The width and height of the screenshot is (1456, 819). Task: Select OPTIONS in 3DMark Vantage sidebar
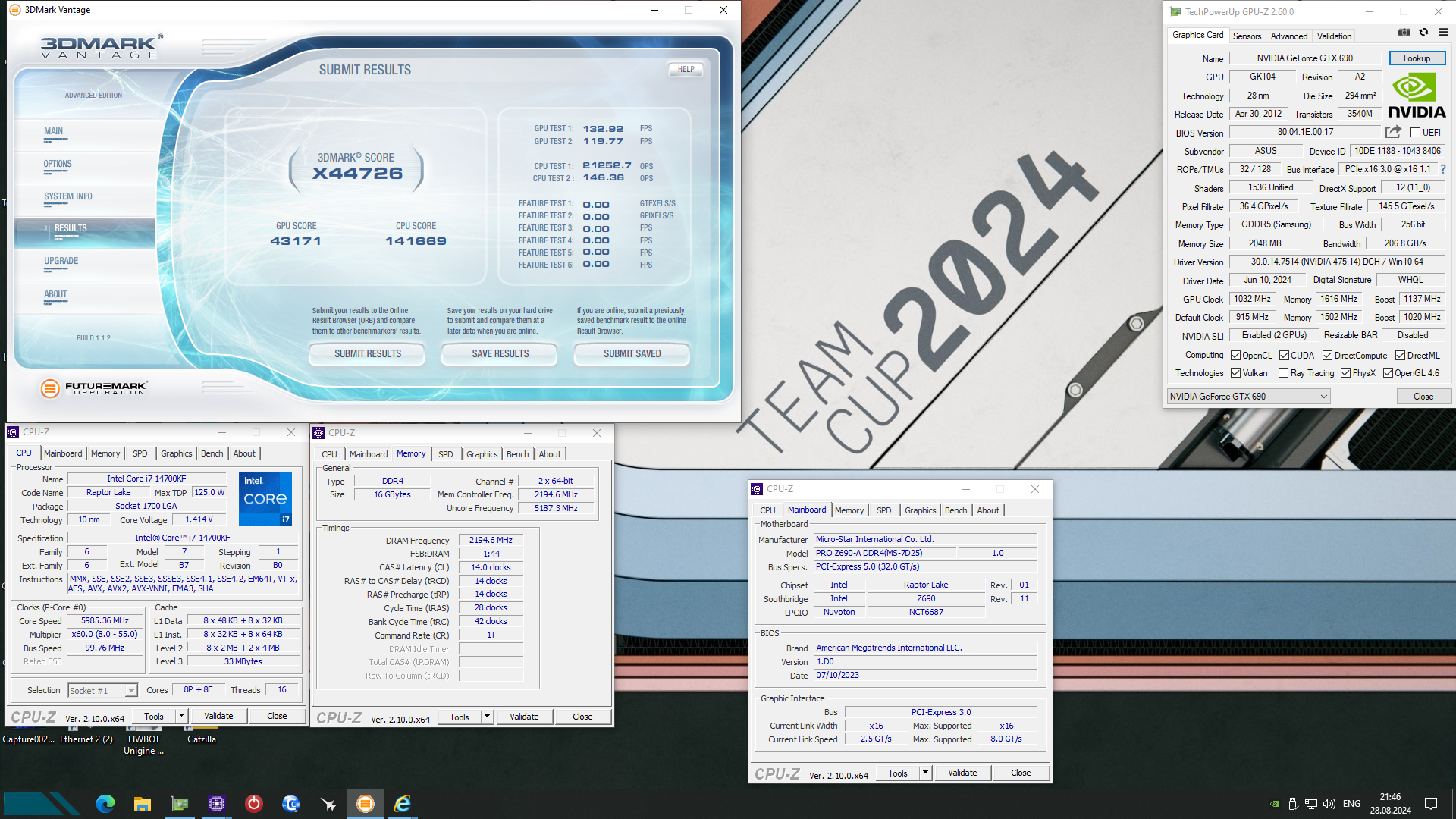click(x=58, y=164)
